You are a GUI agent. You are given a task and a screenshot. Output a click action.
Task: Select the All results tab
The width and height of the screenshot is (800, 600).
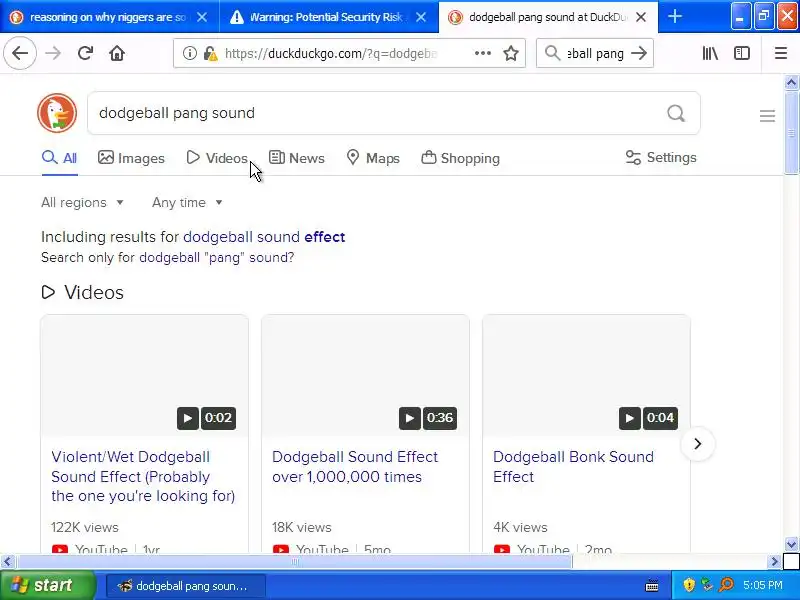60,158
